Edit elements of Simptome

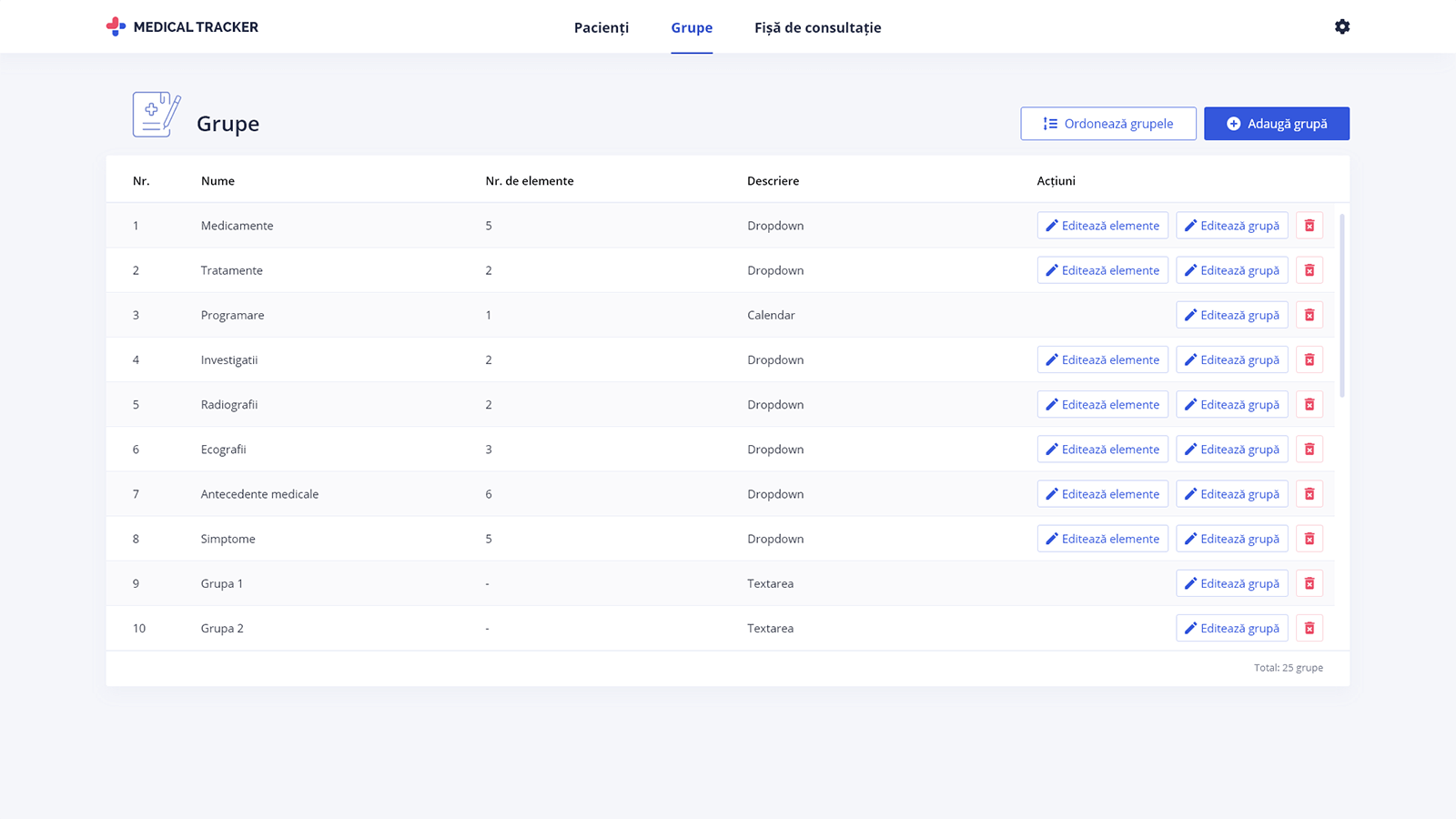tap(1103, 539)
